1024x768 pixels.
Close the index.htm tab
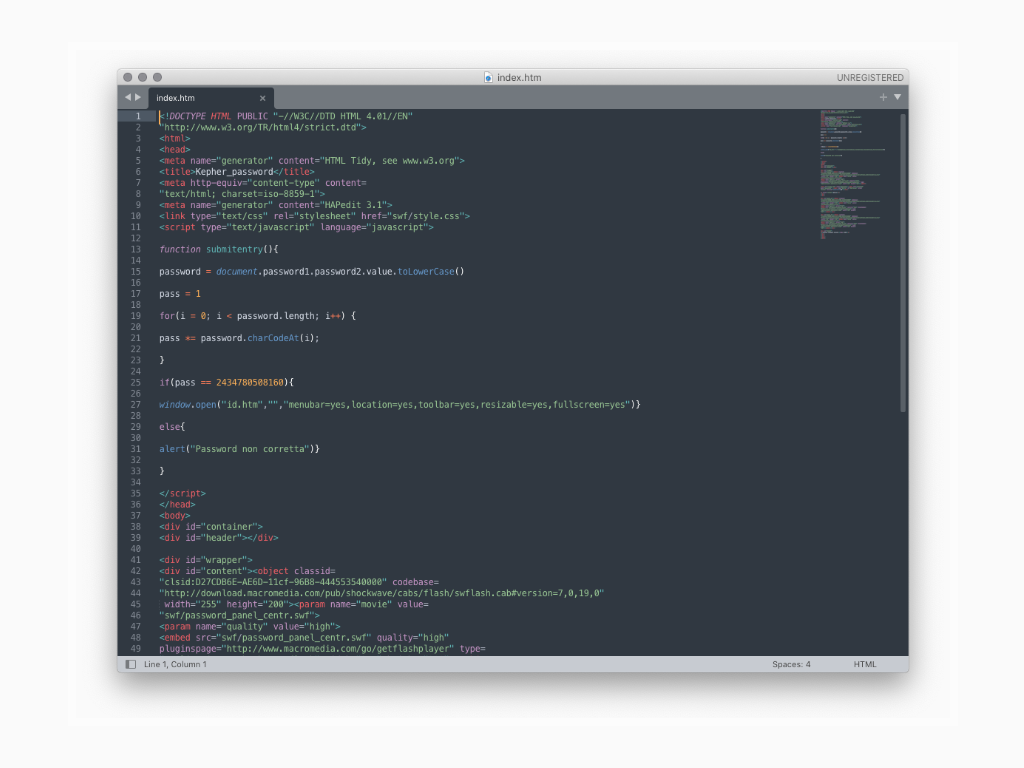263,98
